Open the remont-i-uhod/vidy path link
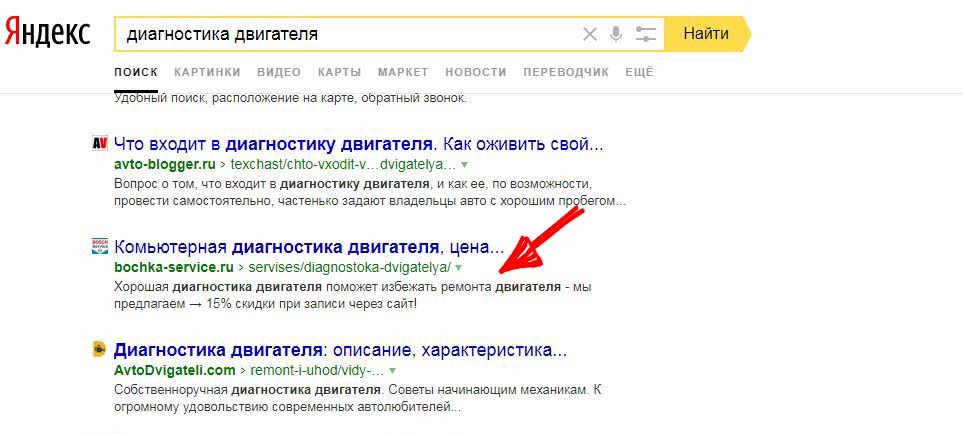Image resolution: width=963 pixels, height=434 pixels. 317,370
